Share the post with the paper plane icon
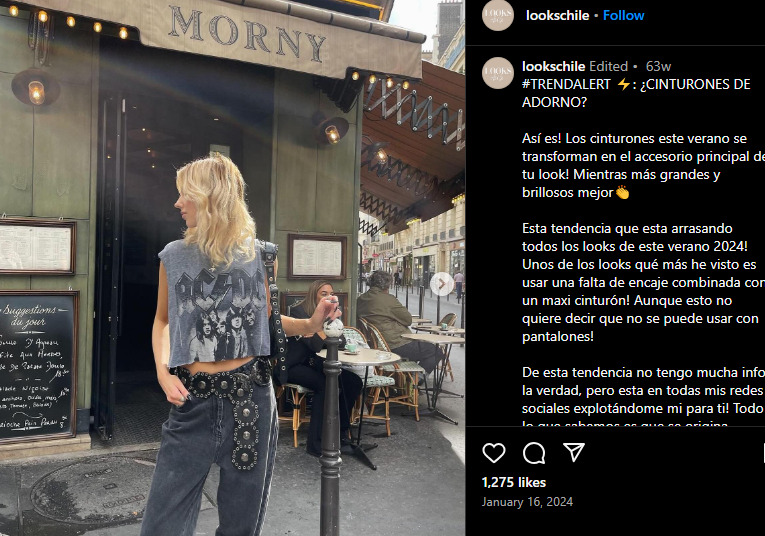Viewport: 765px width, 536px height. 574,453
